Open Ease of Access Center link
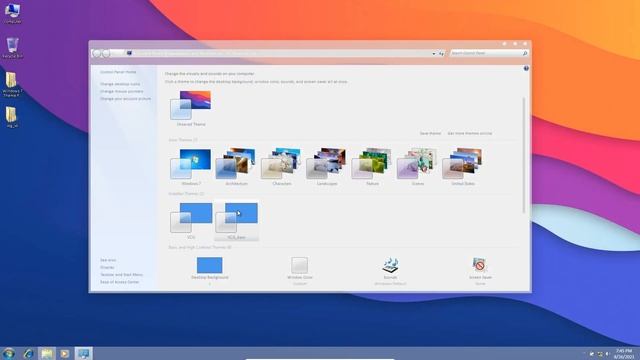Viewport: 640px width, 360px height. 120,282
